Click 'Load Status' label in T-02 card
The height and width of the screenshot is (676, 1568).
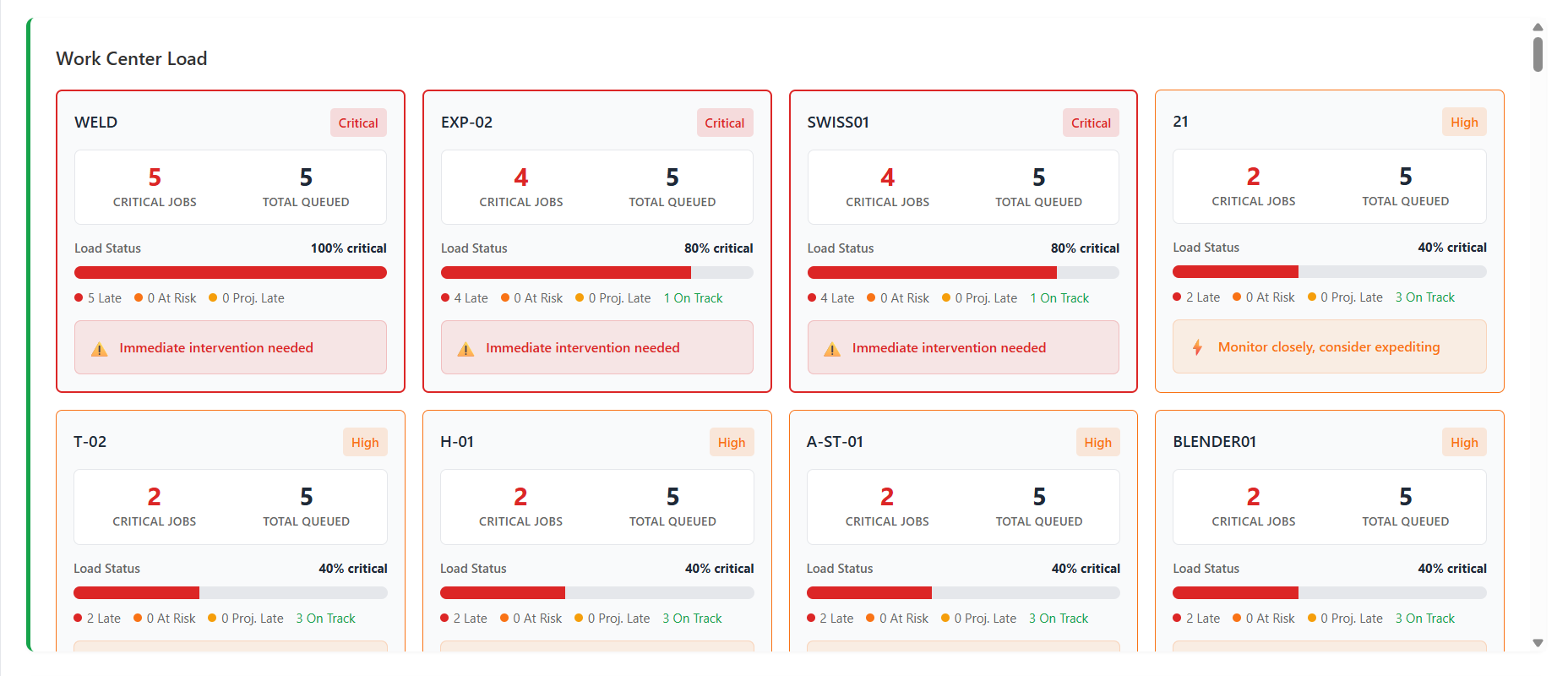tap(107, 569)
